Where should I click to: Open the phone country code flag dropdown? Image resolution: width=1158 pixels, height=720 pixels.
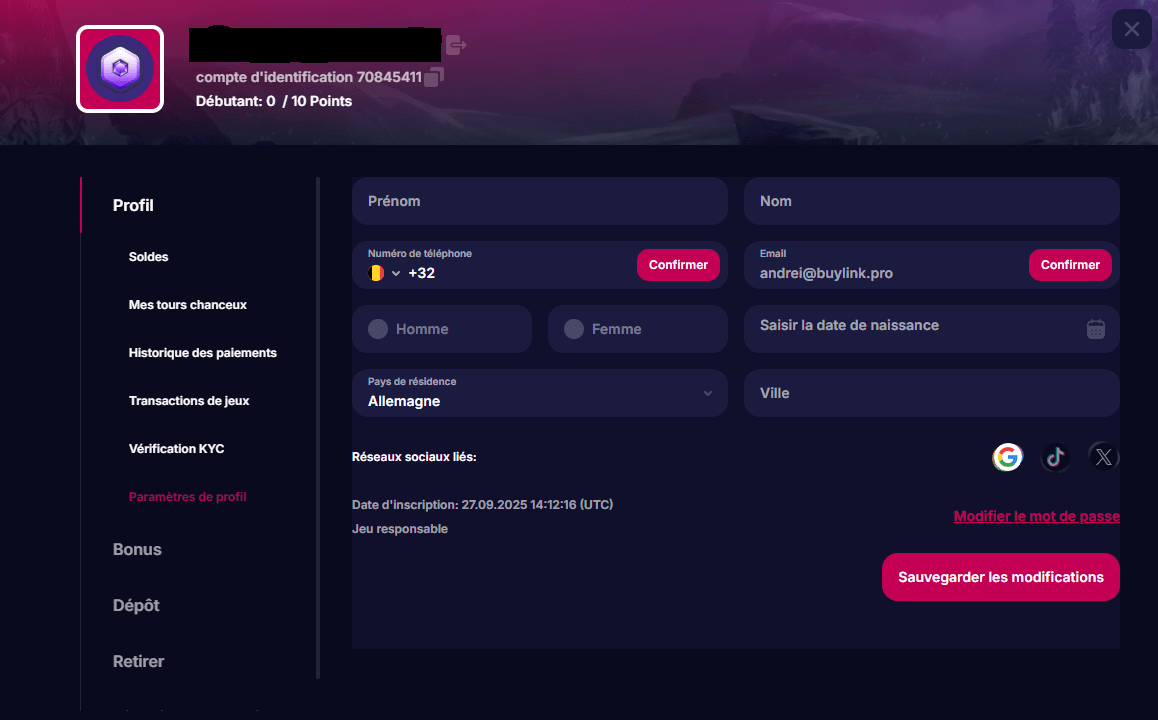[x=384, y=273]
